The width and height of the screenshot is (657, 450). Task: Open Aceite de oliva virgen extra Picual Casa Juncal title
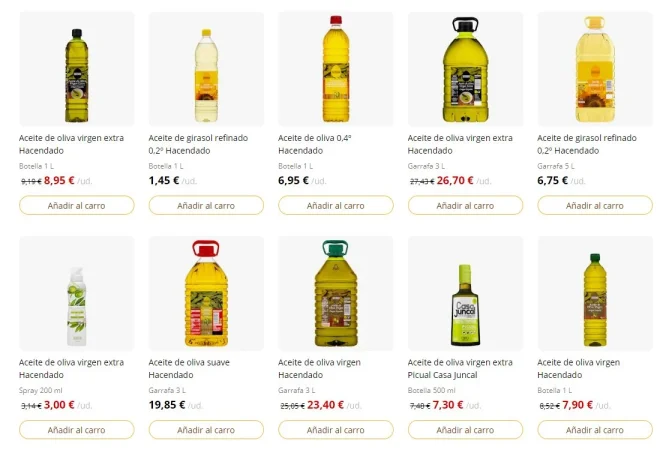(x=460, y=368)
